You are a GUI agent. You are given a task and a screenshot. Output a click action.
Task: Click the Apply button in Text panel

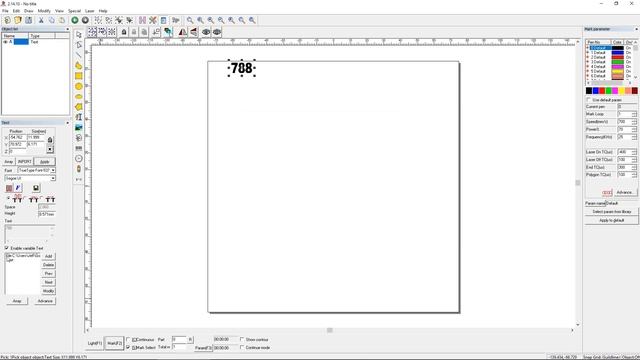(44, 162)
